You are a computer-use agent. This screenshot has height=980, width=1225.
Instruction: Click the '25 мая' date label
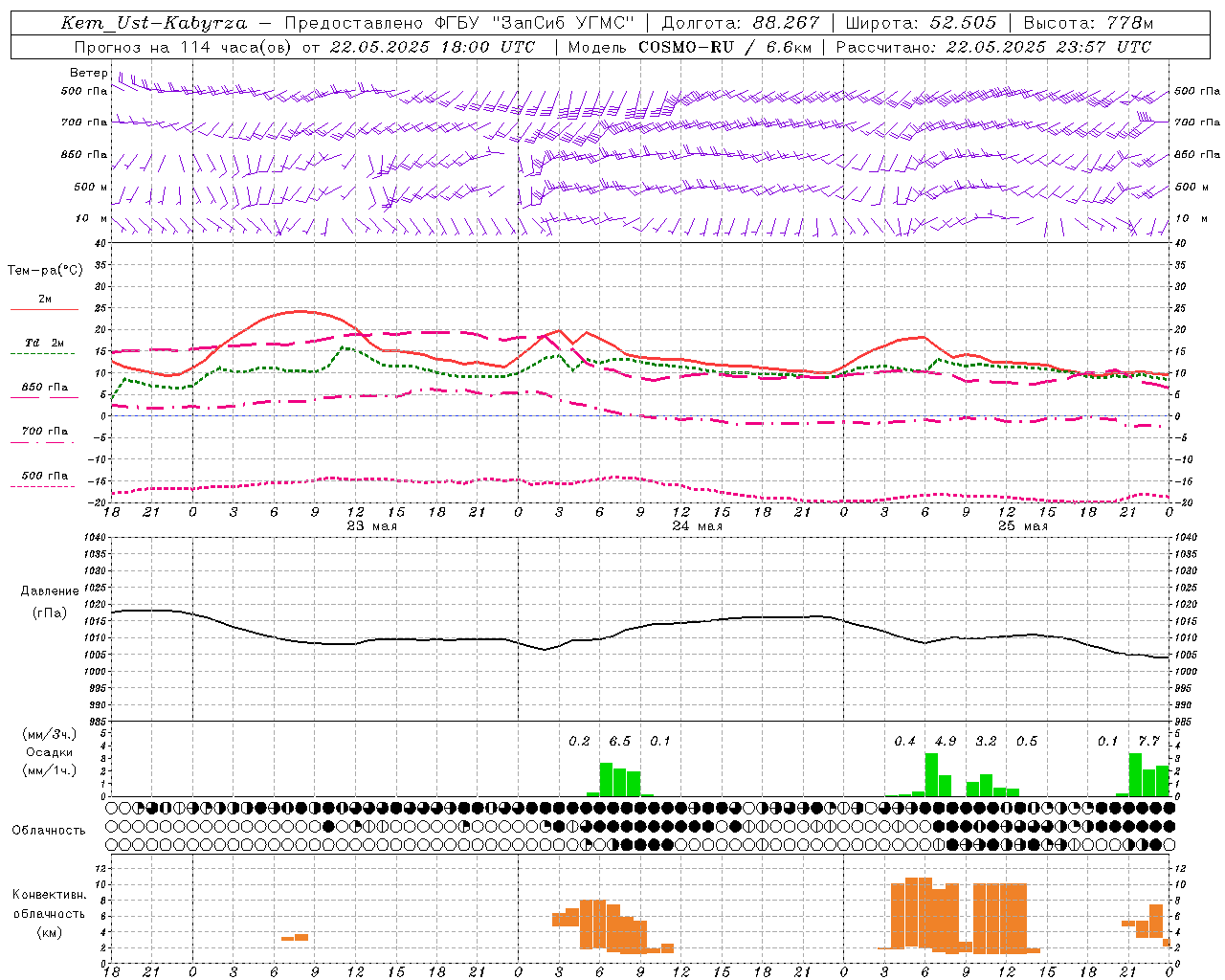click(x=1022, y=526)
